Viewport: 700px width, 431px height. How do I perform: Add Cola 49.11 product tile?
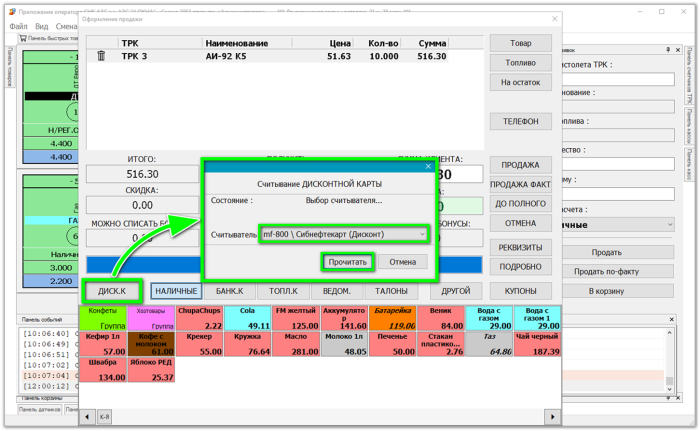248,318
